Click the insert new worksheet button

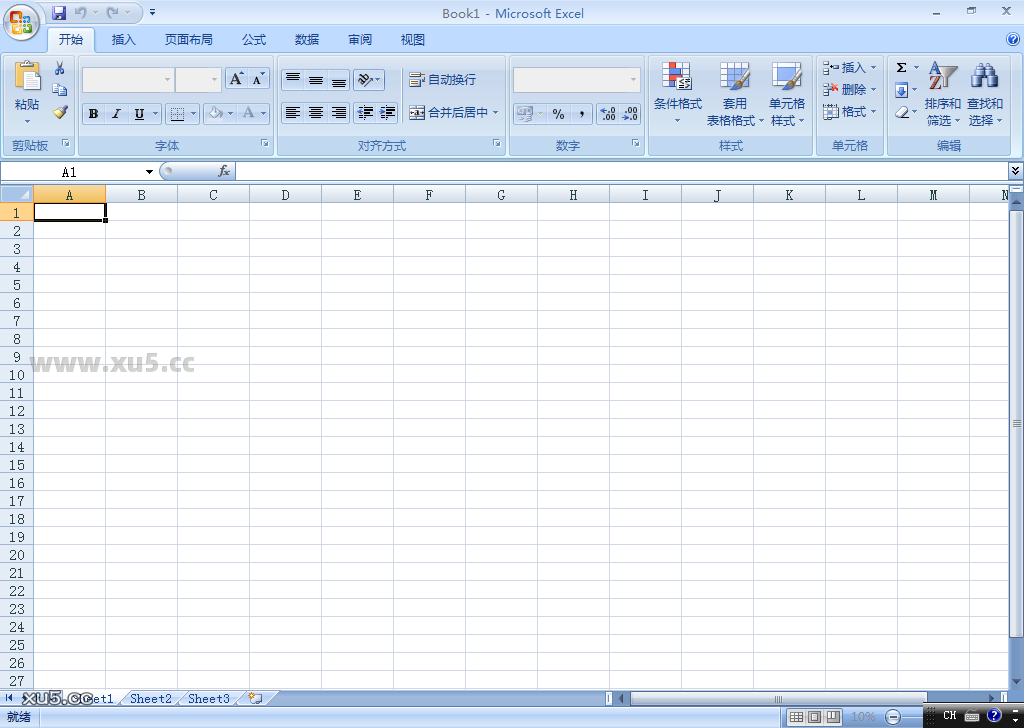(x=253, y=698)
